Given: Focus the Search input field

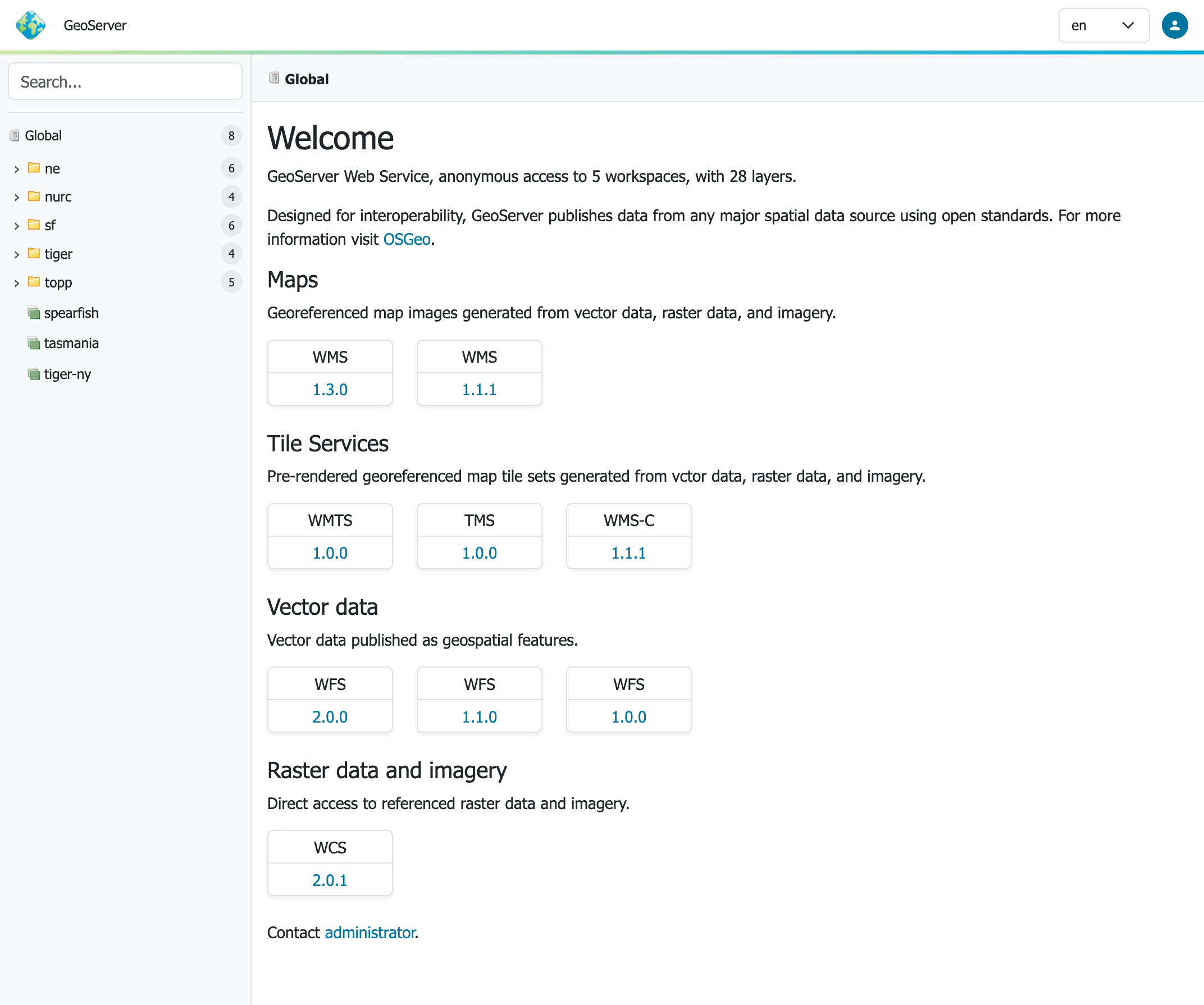Looking at the screenshot, I should coord(125,82).
